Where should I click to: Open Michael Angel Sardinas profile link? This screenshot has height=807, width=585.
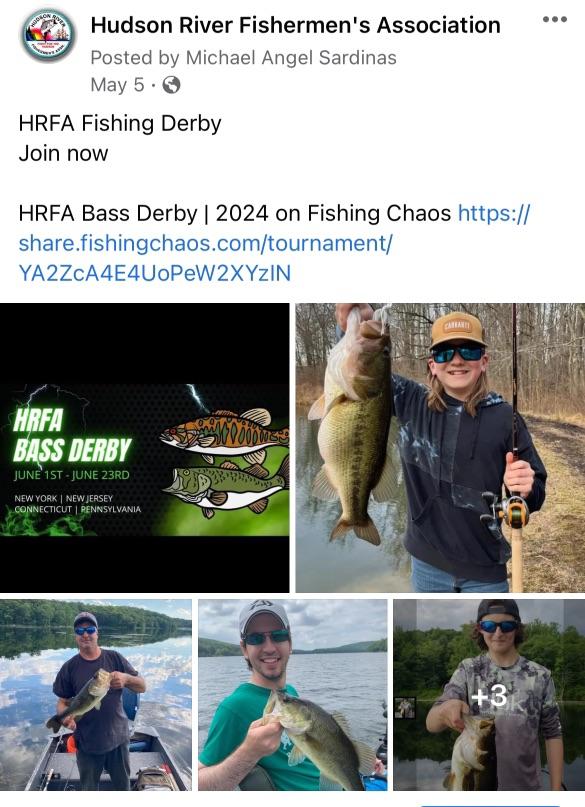click(x=291, y=58)
